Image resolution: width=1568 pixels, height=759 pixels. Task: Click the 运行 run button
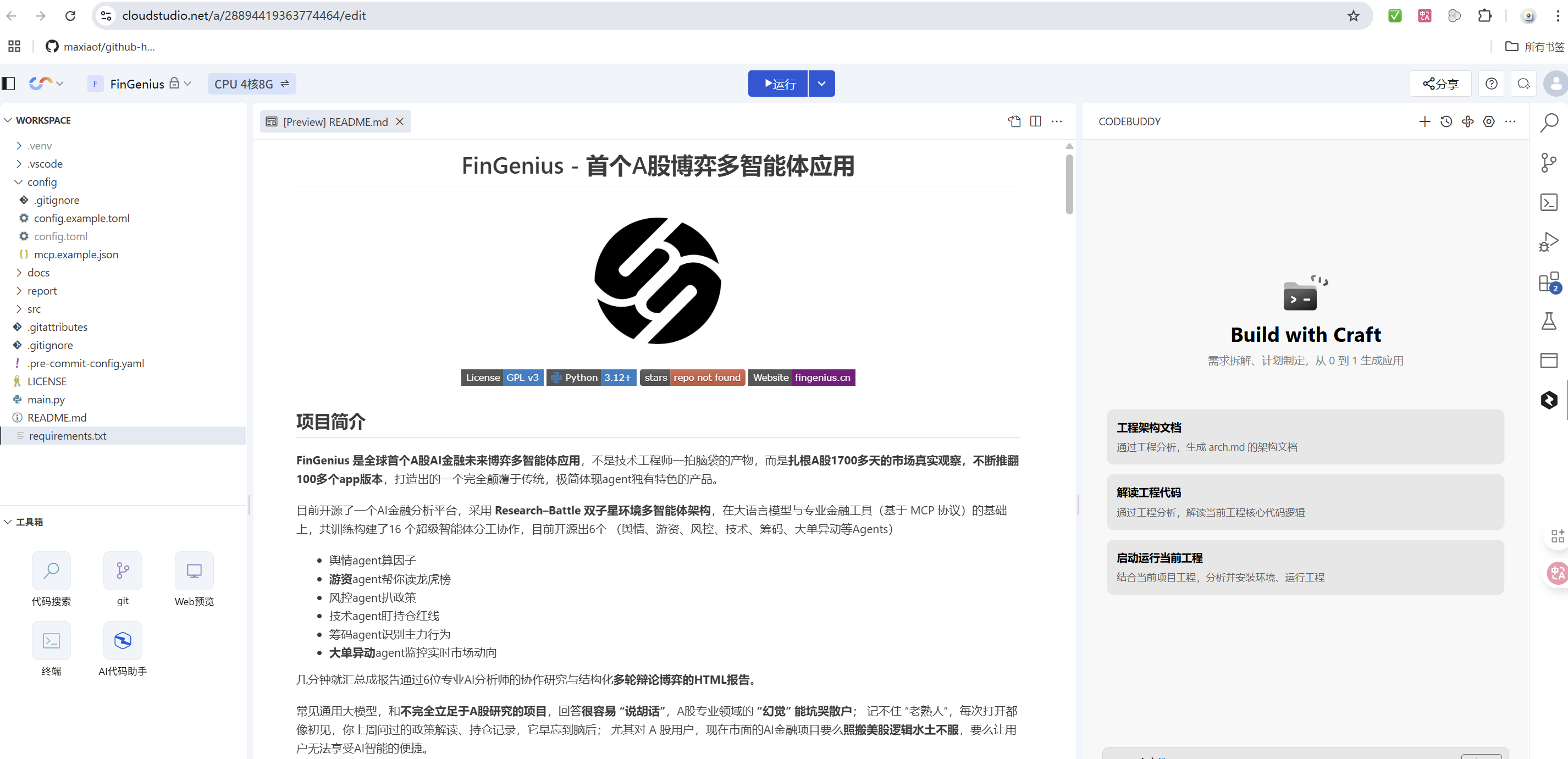click(x=777, y=84)
